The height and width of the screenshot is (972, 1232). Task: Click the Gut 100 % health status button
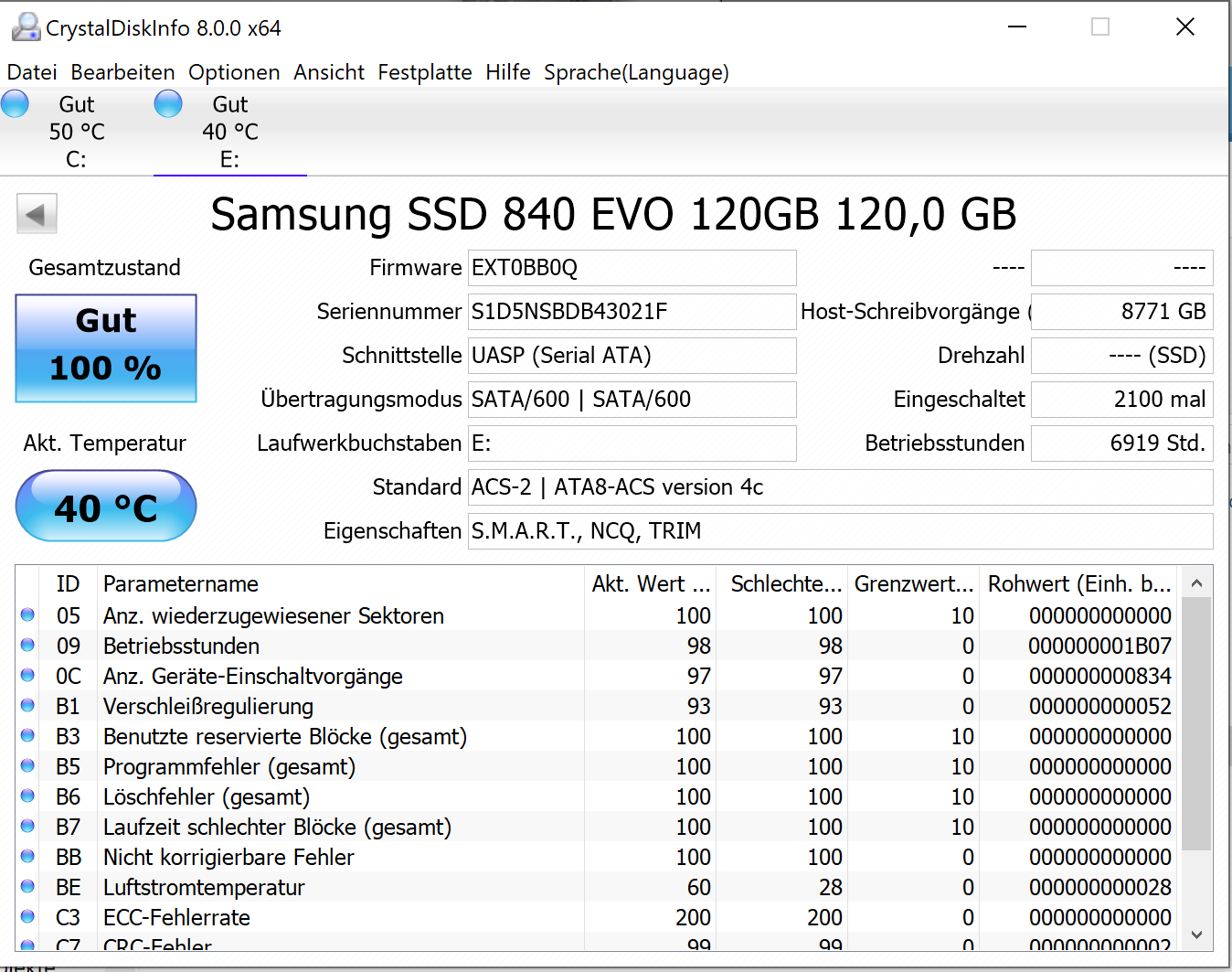click(106, 348)
